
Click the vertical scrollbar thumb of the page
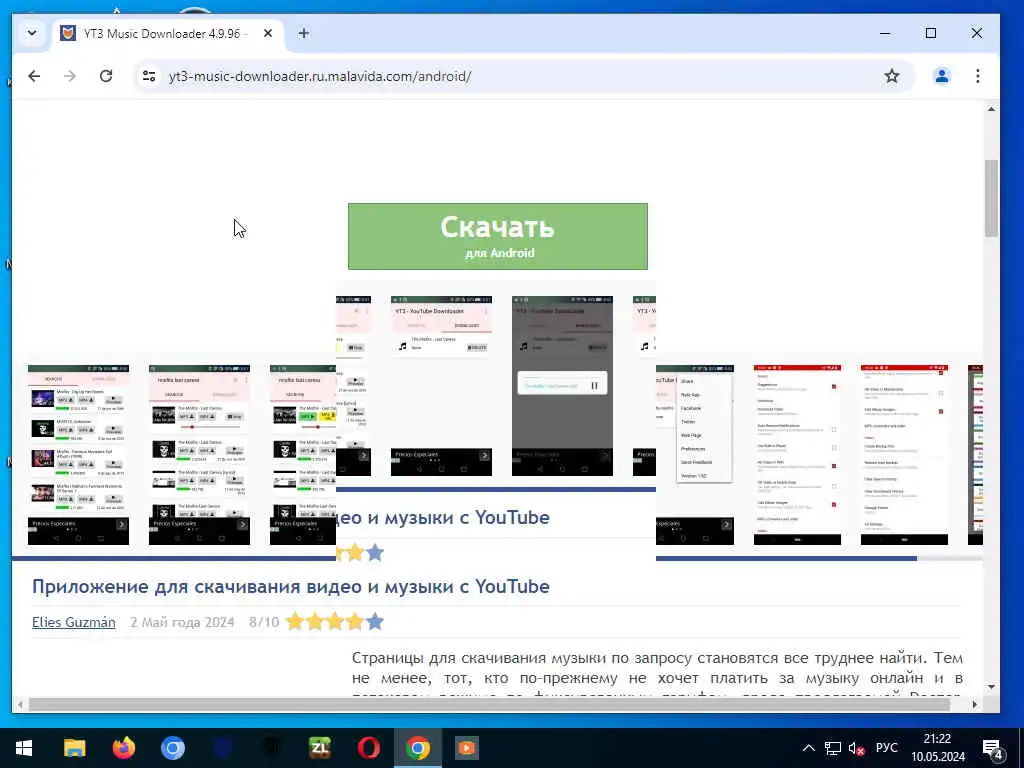[991, 199]
